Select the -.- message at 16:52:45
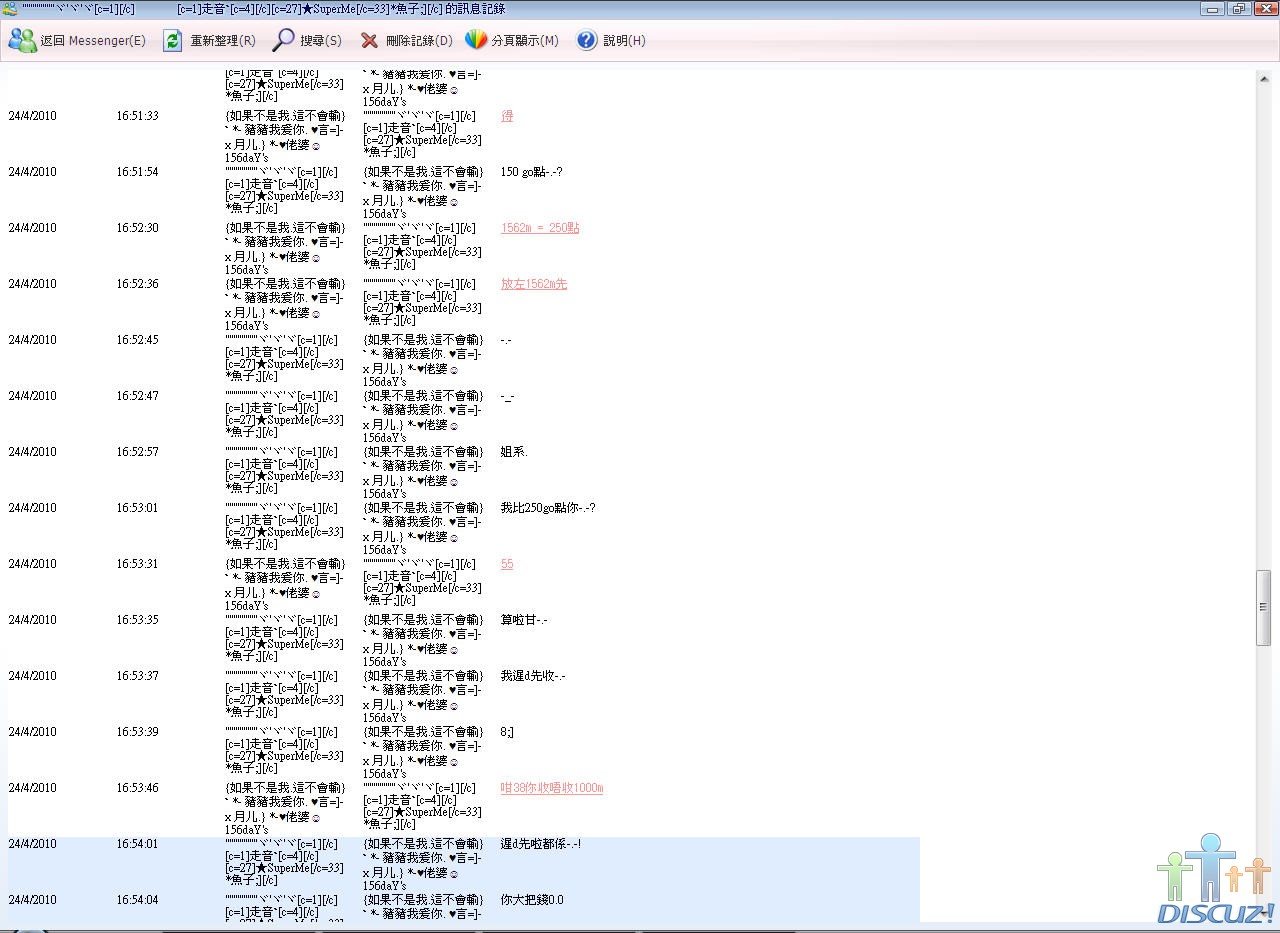 [506, 340]
